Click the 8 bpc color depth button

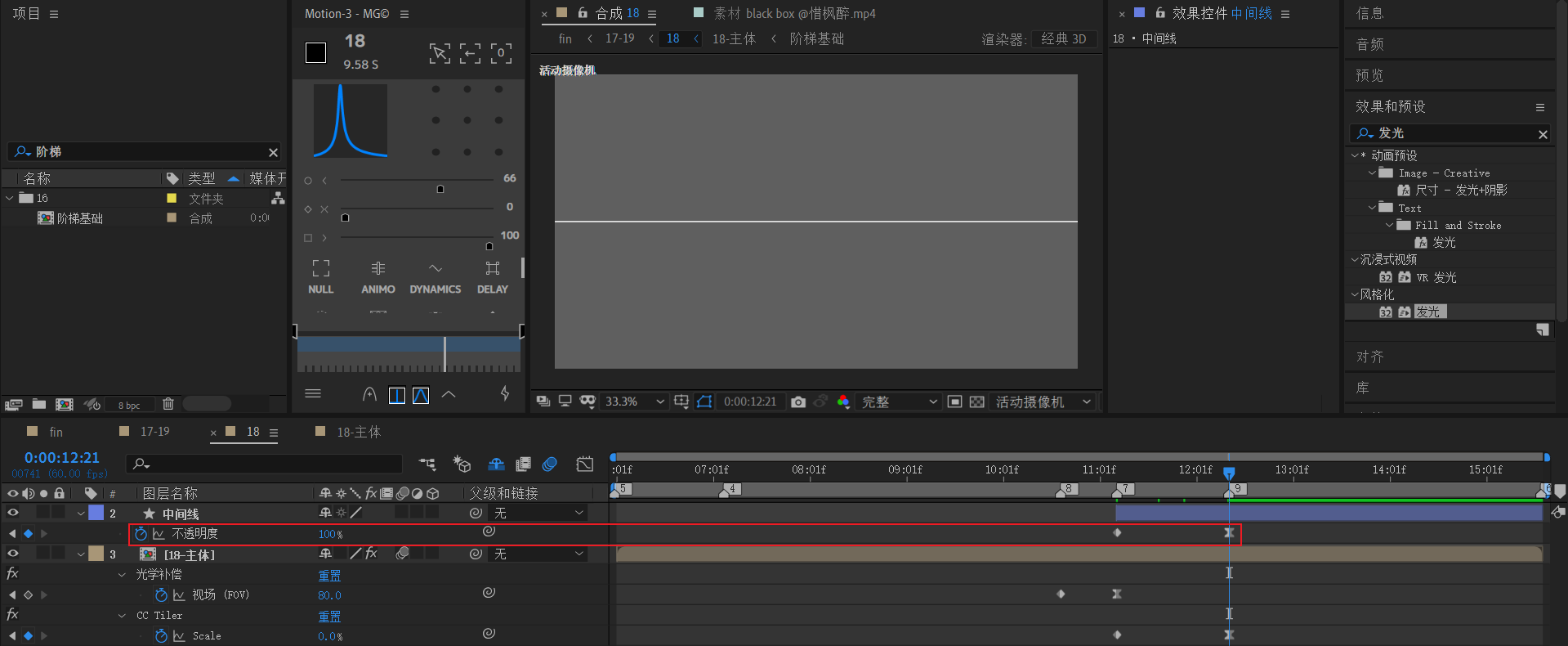[x=128, y=405]
